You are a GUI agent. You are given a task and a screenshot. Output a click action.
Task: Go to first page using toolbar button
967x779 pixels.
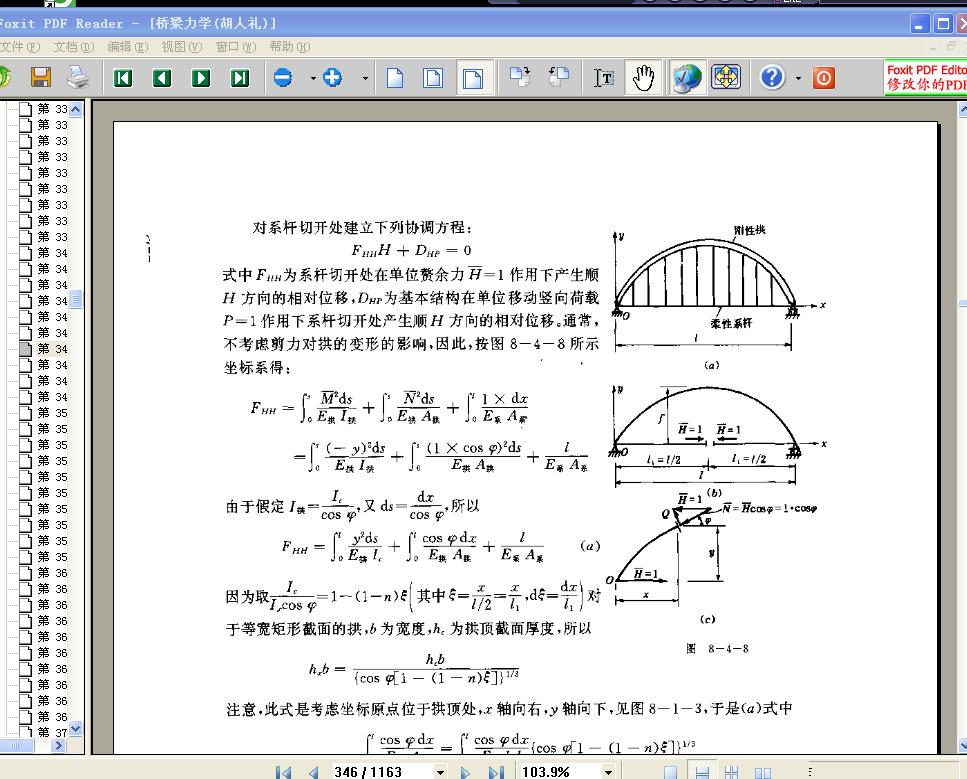pos(123,78)
